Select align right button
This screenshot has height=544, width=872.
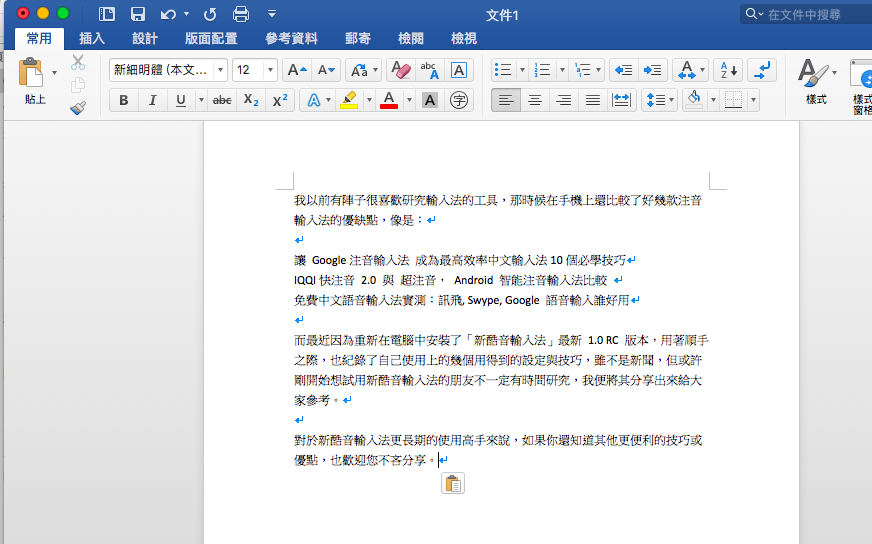coord(564,100)
